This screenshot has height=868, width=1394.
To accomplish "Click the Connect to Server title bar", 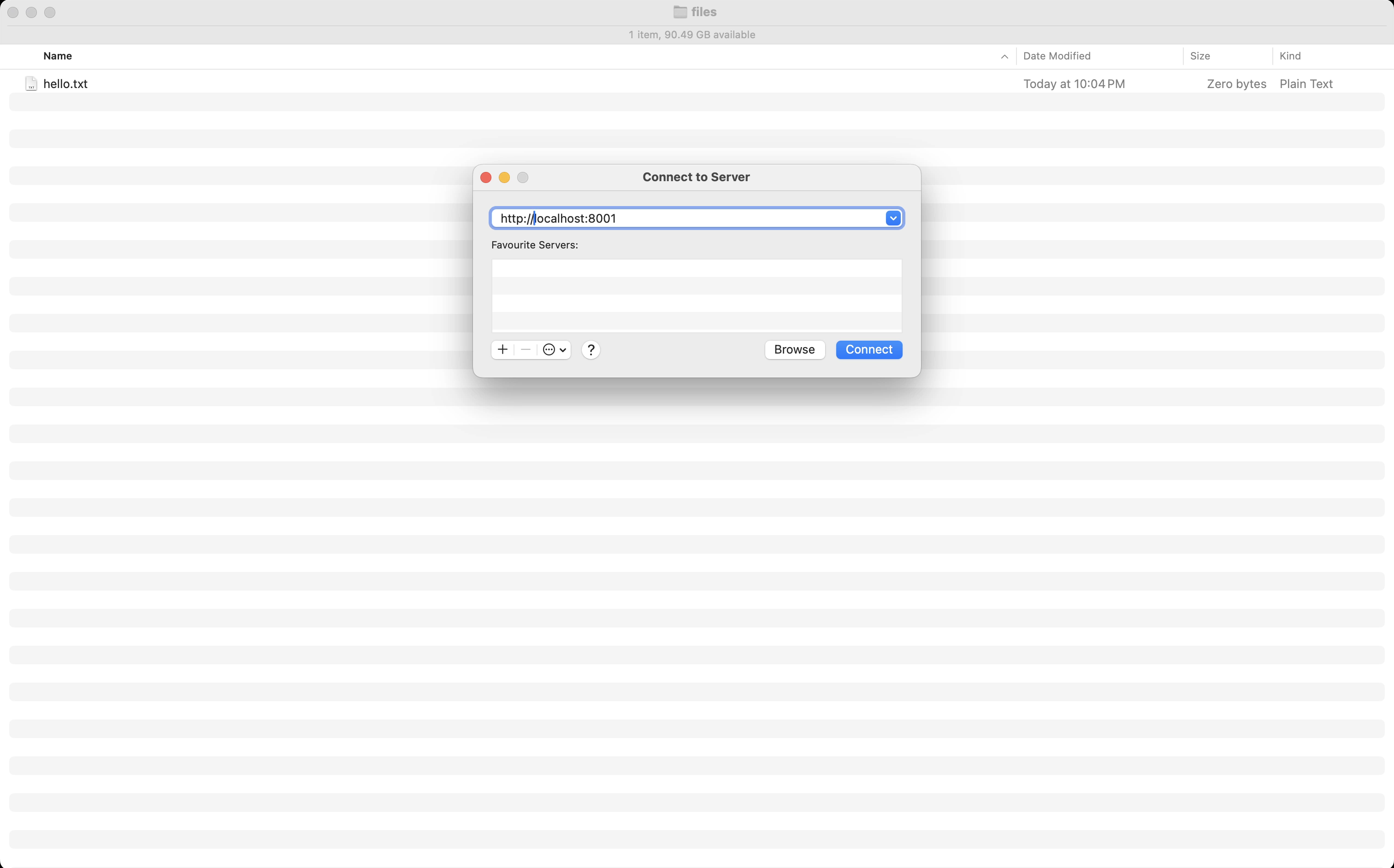I will point(696,177).
